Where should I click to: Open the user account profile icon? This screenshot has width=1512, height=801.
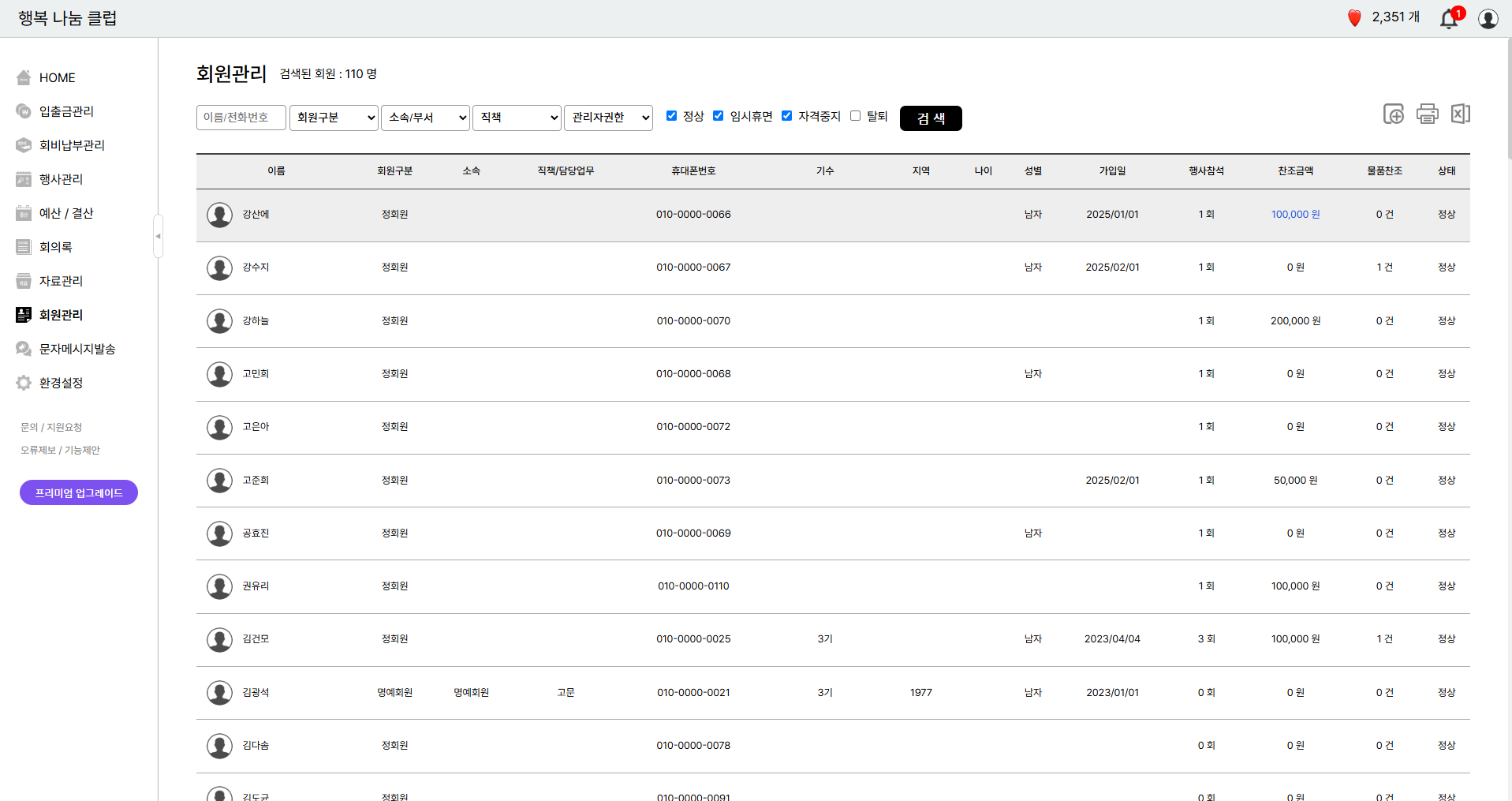1488,18
